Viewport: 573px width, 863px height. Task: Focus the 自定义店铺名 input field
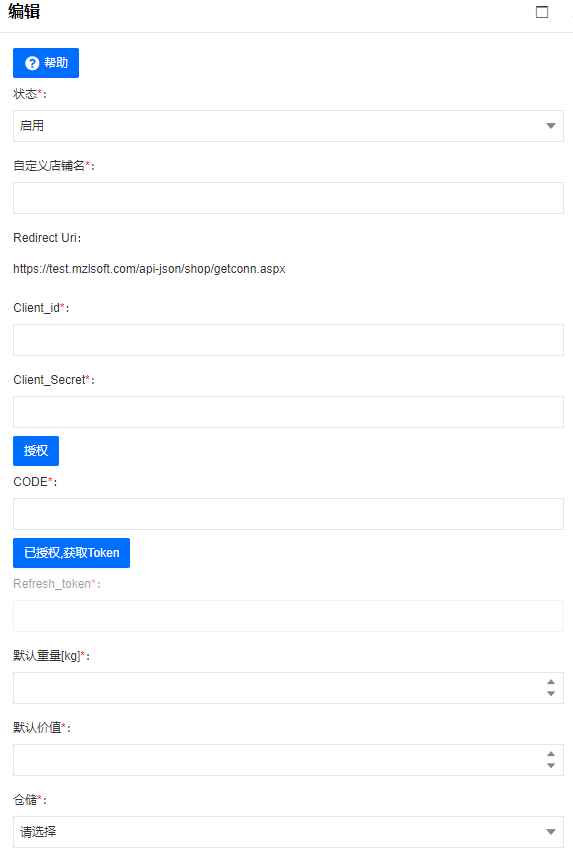click(x=288, y=198)
